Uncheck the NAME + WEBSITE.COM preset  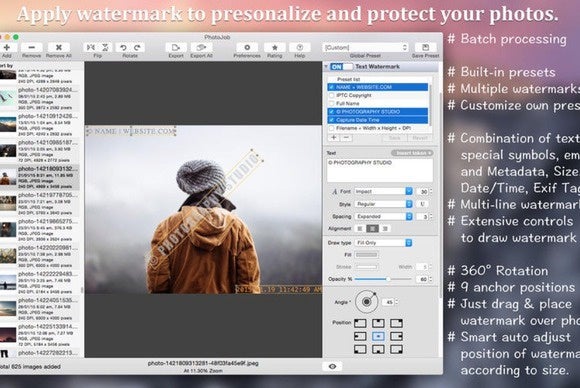[x=331, y=87]
